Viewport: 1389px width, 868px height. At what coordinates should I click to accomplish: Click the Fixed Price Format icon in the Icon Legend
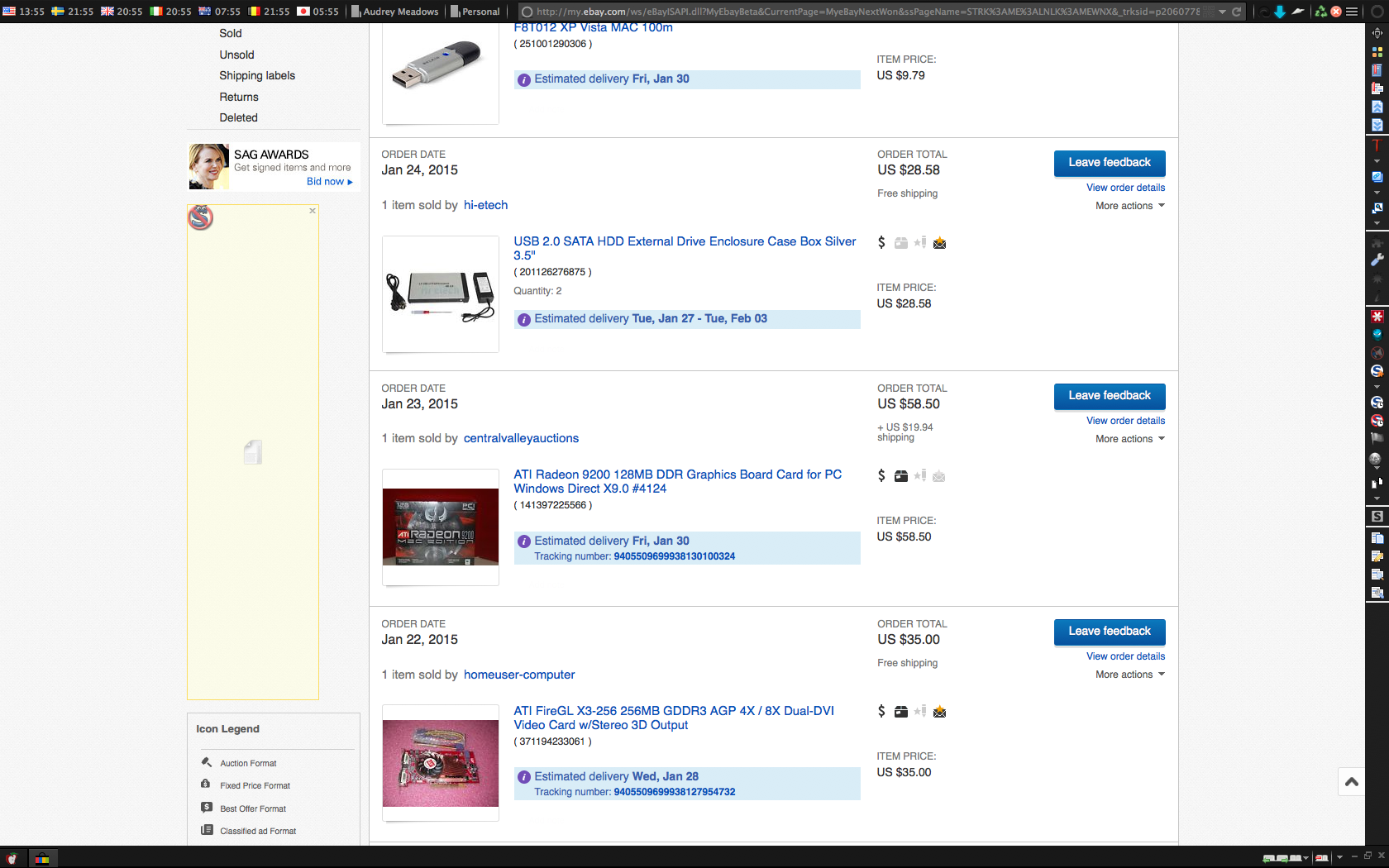tap(206, 784)
